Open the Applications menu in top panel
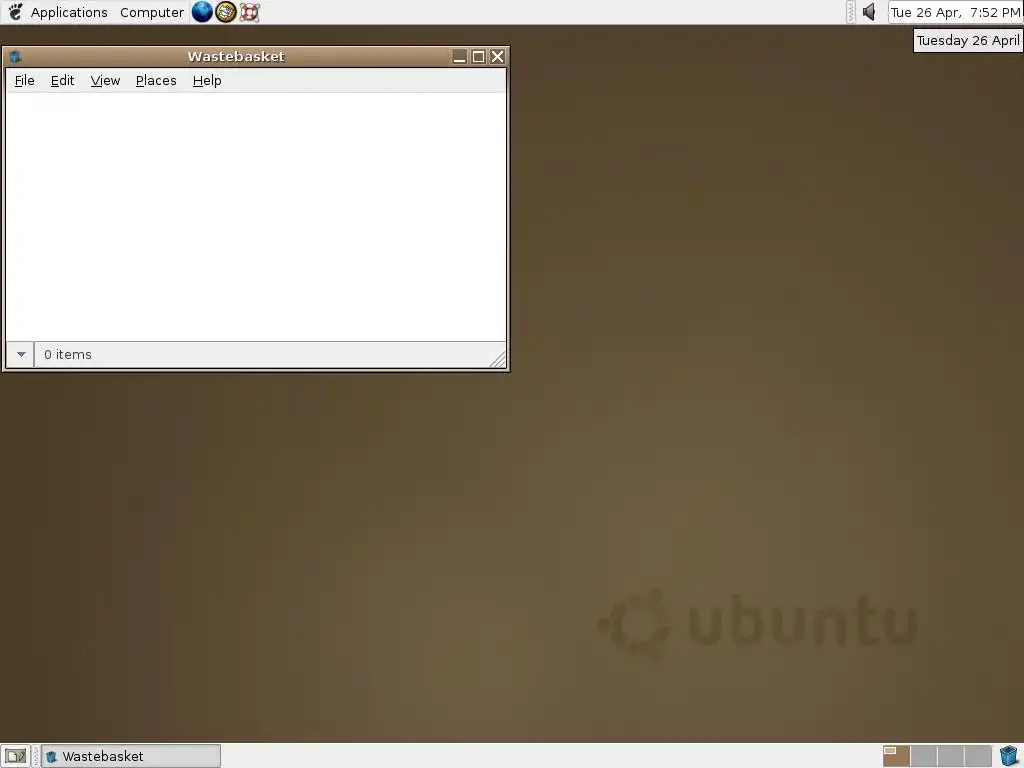The image size is (1024, 768). (x=69, y=12)
